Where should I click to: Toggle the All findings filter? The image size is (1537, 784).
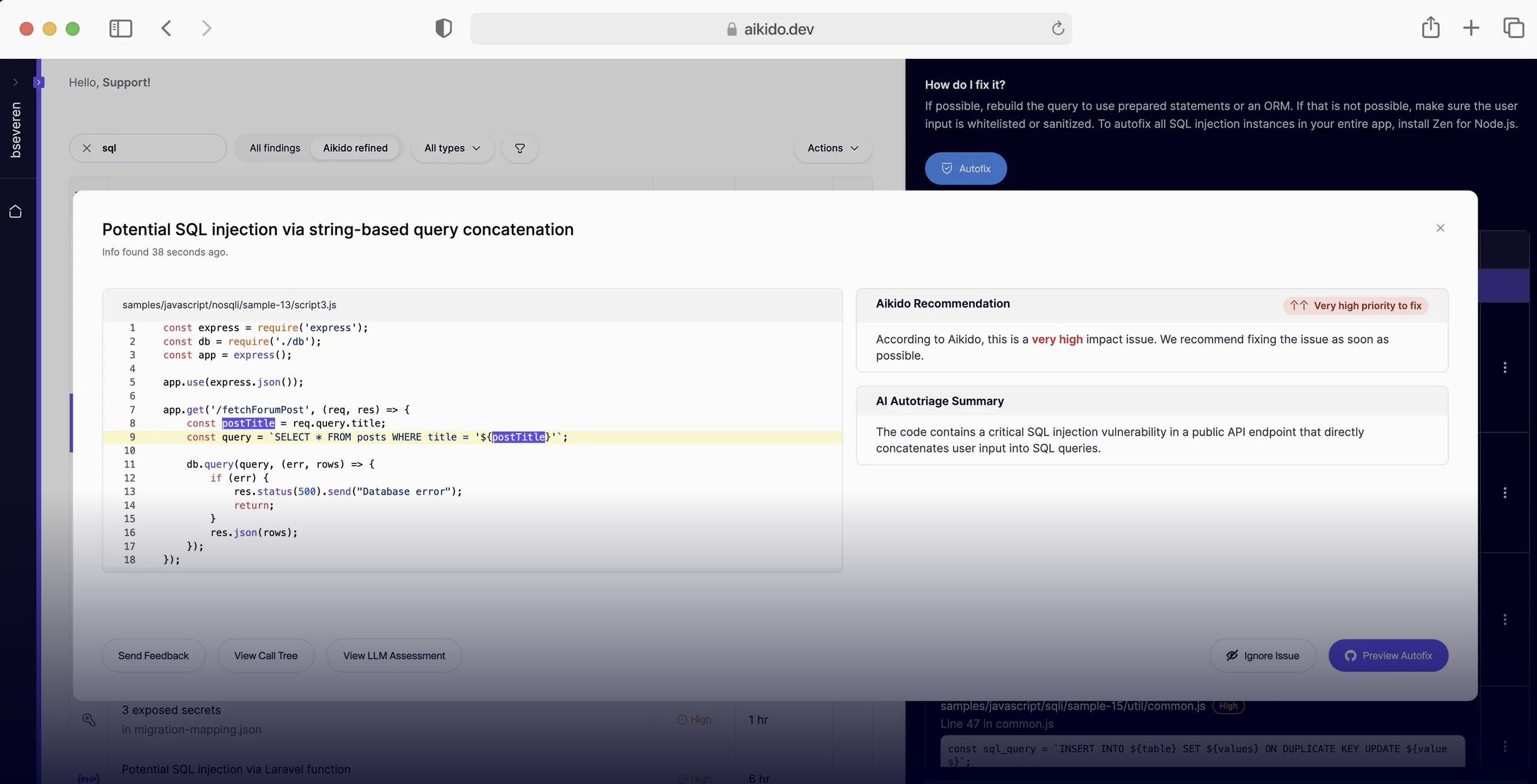[x=274, y=148]
